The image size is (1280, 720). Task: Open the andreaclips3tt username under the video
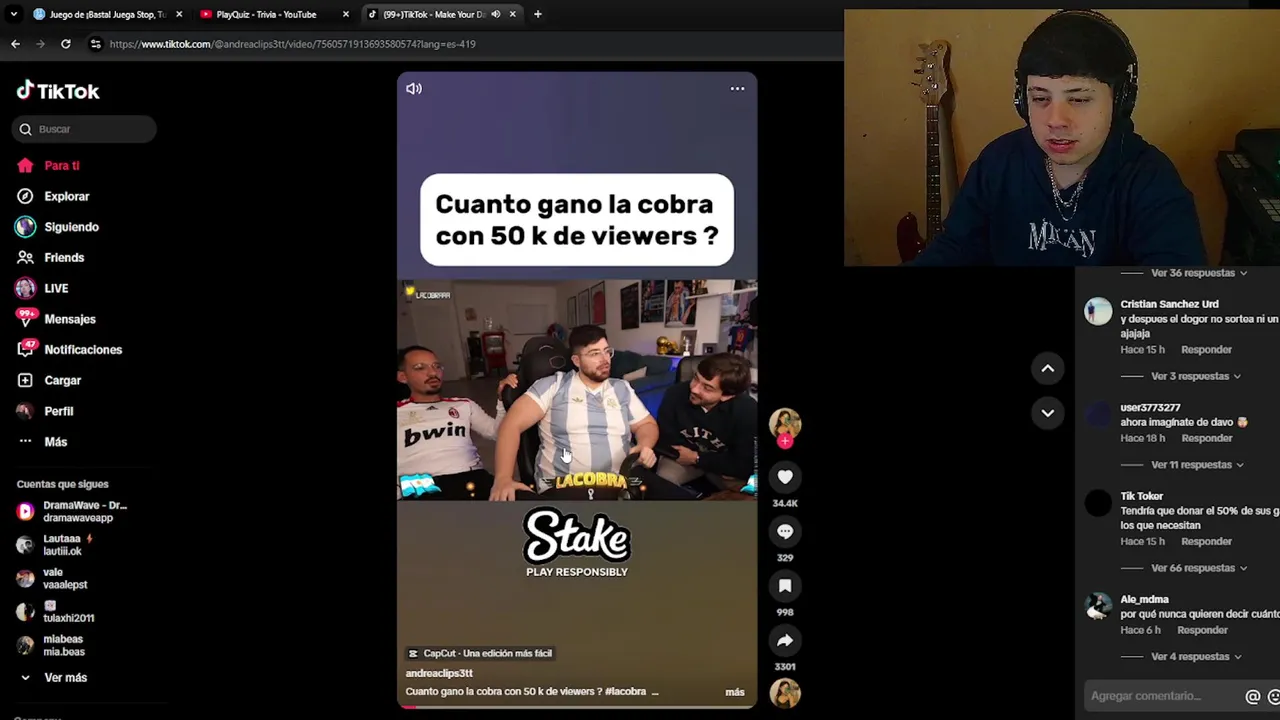tap(439, 674)
